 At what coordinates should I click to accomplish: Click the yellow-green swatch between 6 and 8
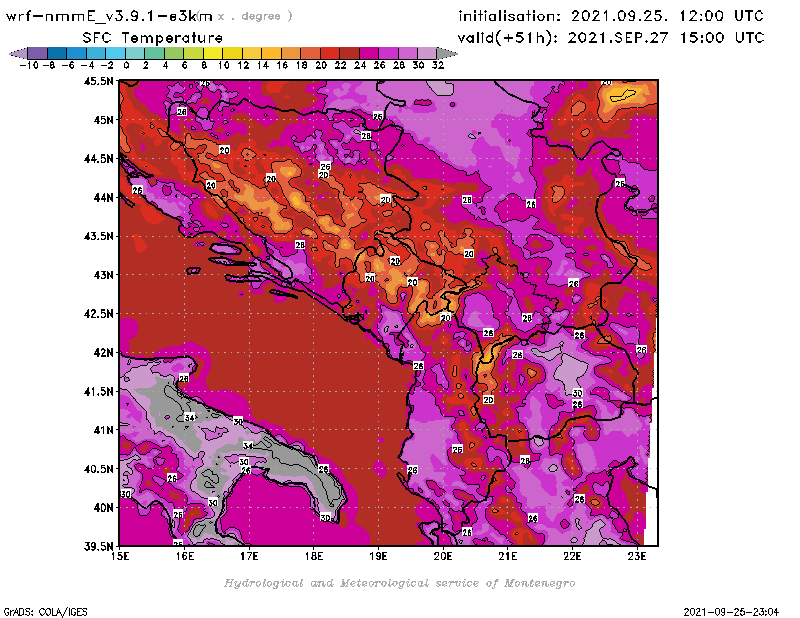coord(193,54)
